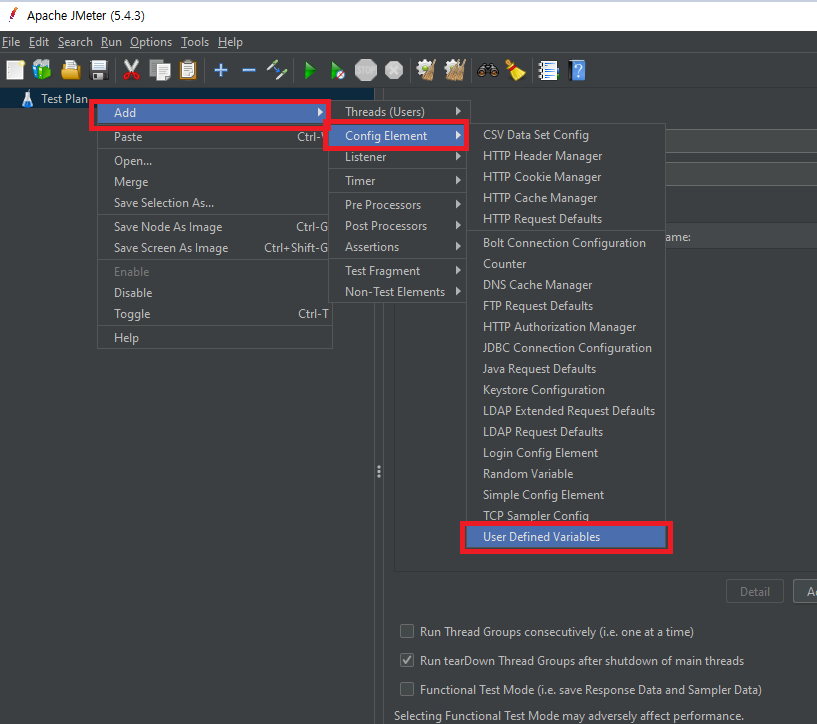Click the Copy icon in toolbar
817x724 pixels.
pos(160,70)
